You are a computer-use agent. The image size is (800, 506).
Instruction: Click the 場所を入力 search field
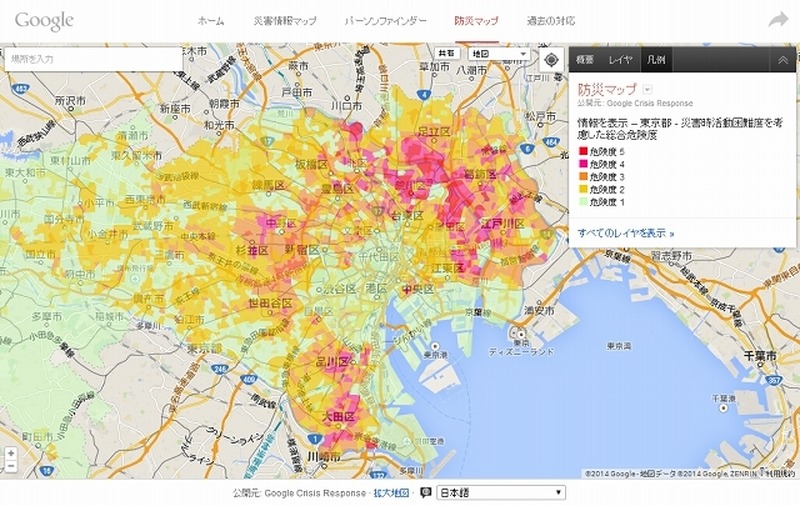[95, 59]
